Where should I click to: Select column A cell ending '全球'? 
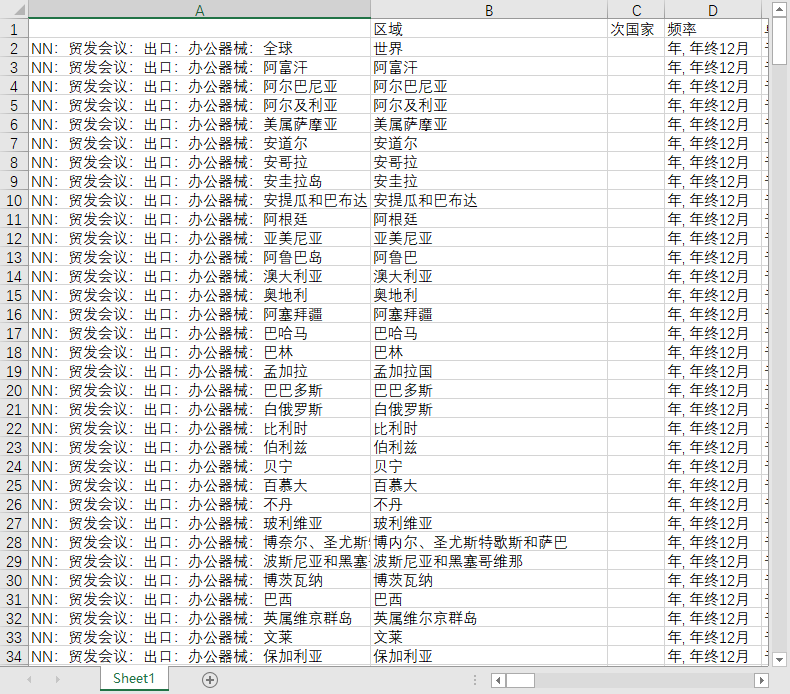tap(200, 48)
